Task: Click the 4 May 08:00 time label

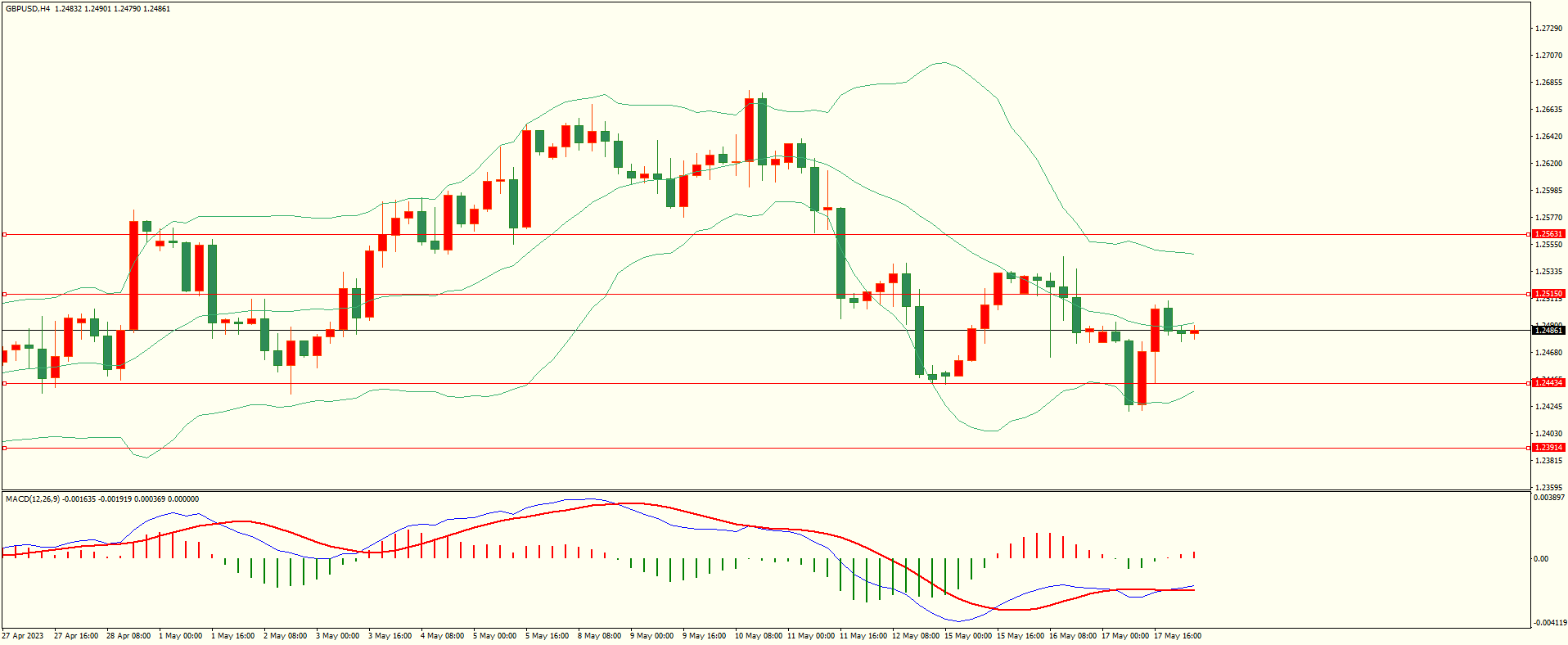Action: pyautogui.click(x=443, y=636)
